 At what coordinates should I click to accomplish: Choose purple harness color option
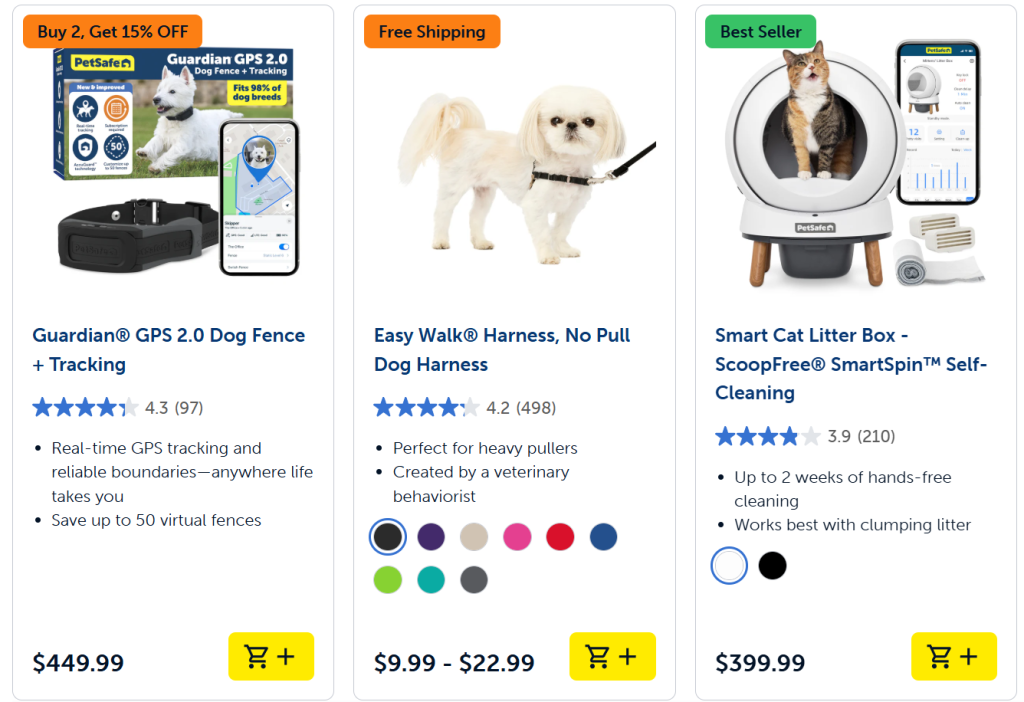[x=431, y=537]
